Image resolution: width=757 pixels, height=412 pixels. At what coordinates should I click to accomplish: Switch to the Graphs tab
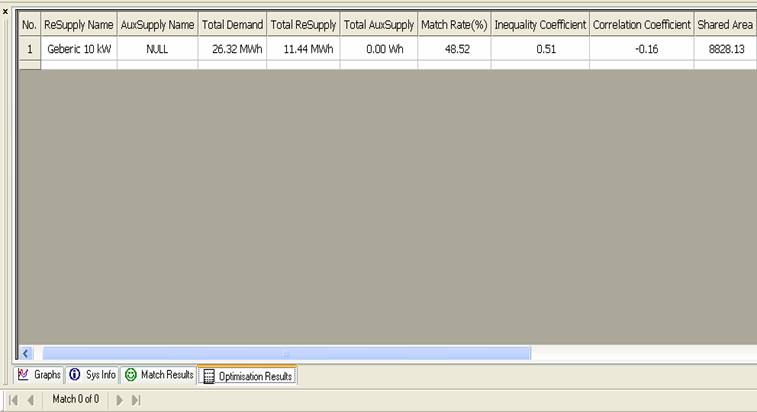(40, 375)
